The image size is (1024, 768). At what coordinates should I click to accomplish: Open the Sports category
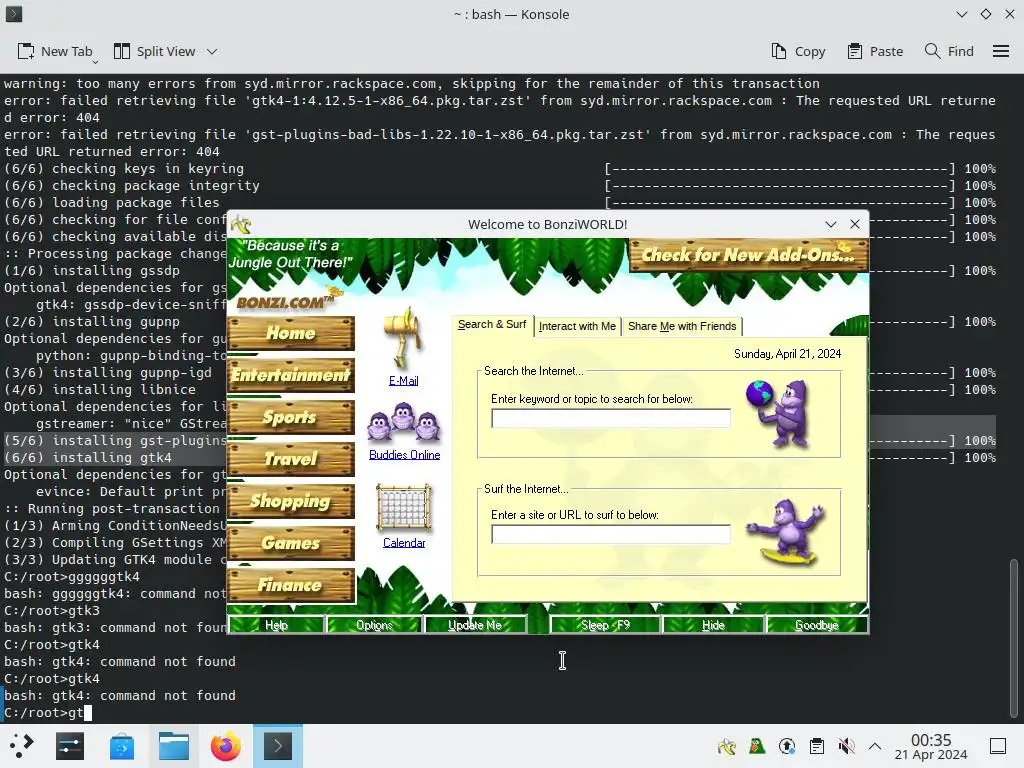291,417
